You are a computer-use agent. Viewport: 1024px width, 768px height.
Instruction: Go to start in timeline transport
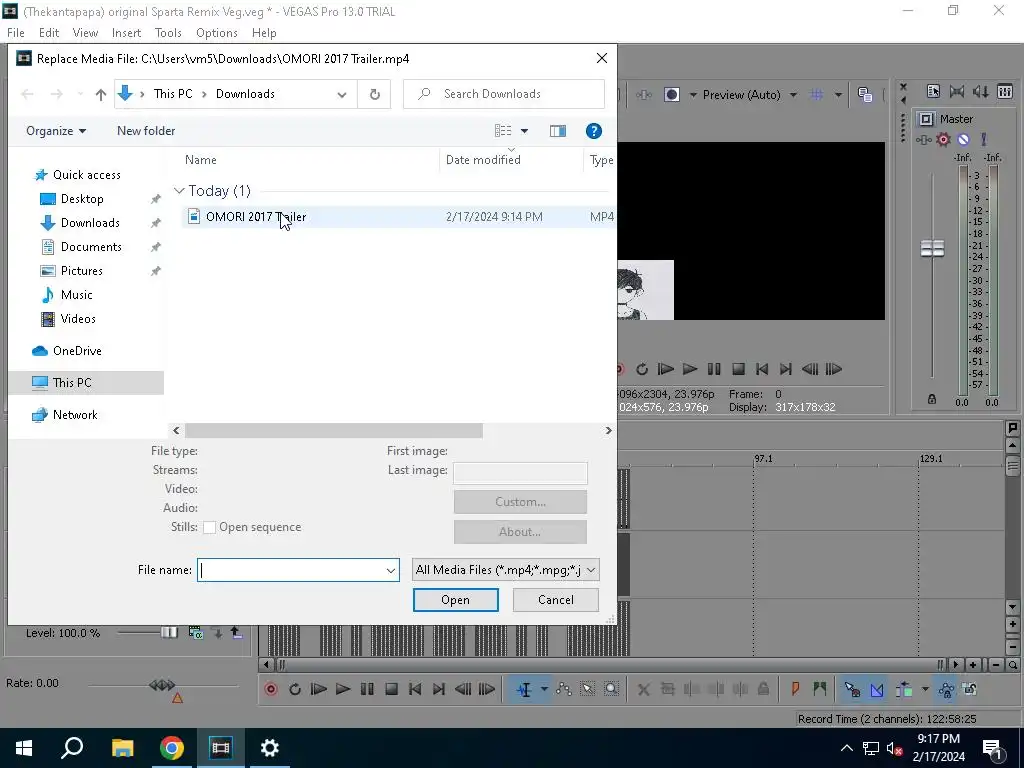415,689
